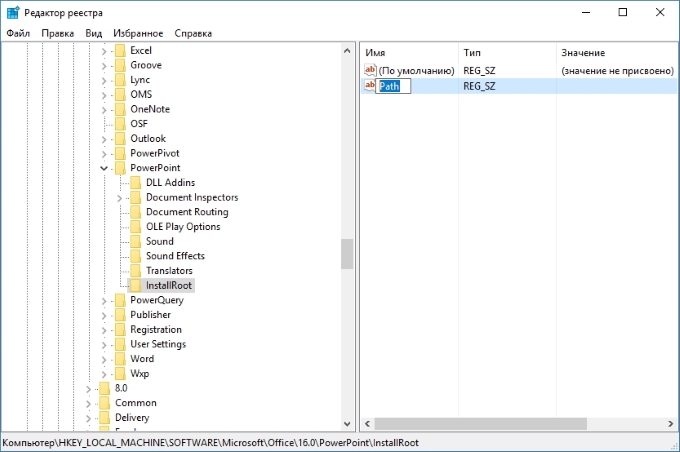Open the Правка menu
Viewport: 680px width, 452px height.
58,33
